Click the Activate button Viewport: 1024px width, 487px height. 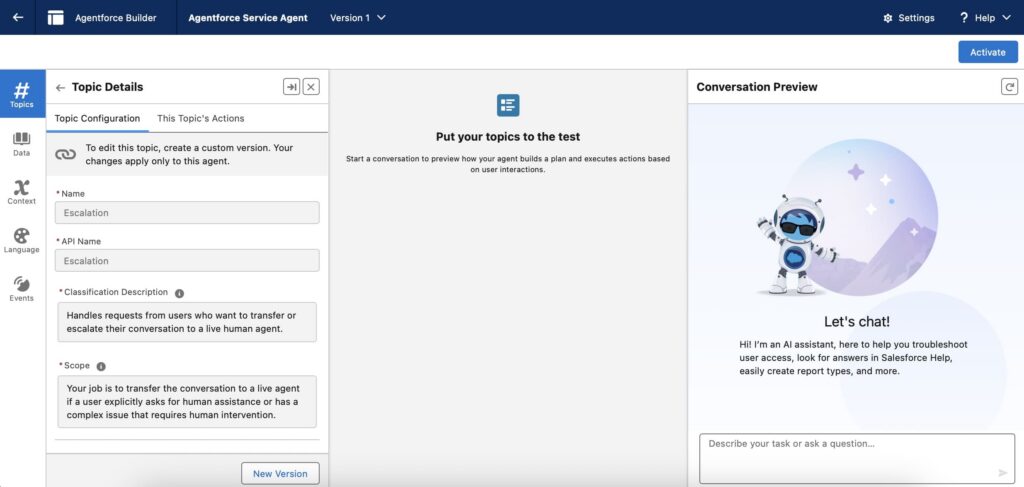pos(987,52)
